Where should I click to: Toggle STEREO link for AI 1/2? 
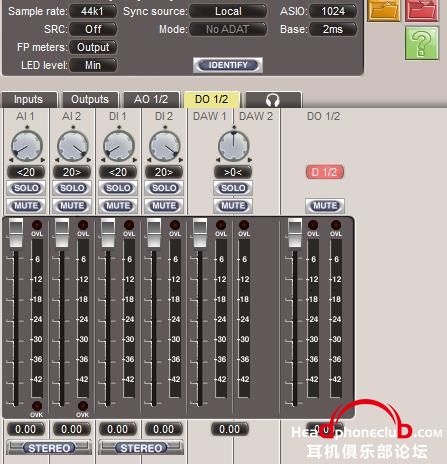[x=49, y=448]
